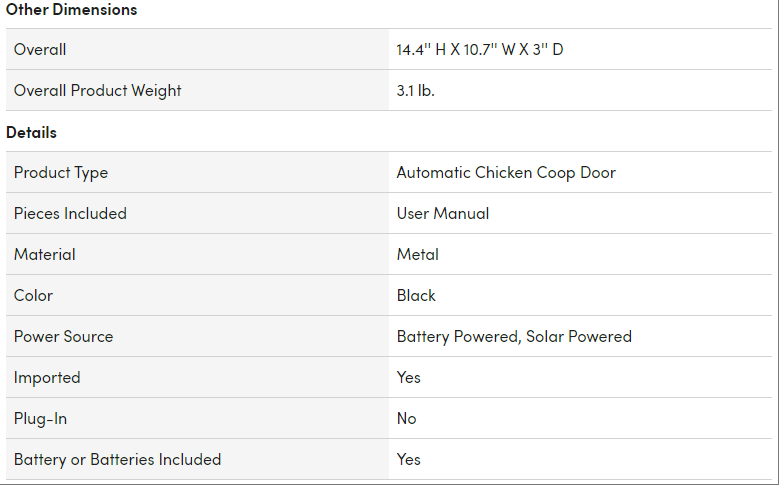Click the Power Source label

point(63,336)
